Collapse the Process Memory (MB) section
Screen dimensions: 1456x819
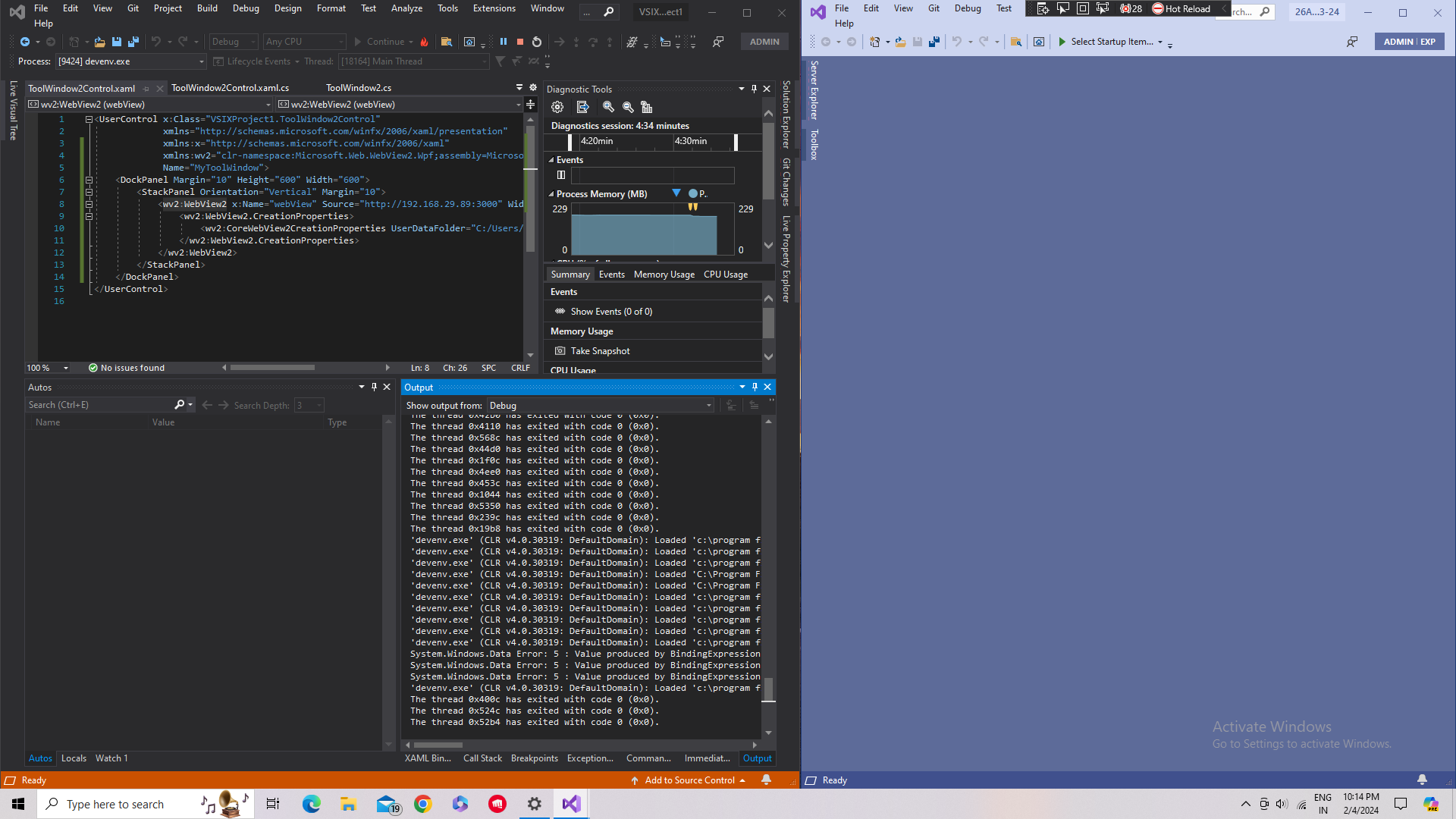click(551, 194)
